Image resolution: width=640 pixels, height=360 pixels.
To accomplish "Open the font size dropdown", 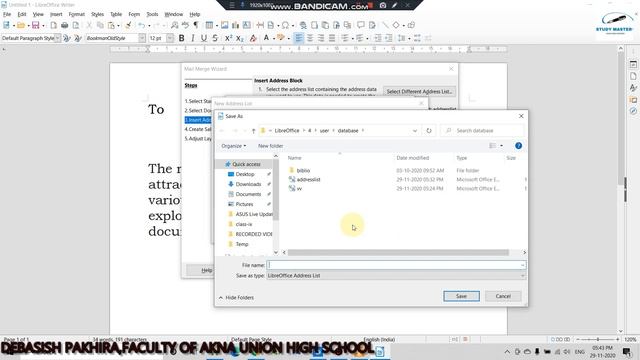I will (170, 38).
